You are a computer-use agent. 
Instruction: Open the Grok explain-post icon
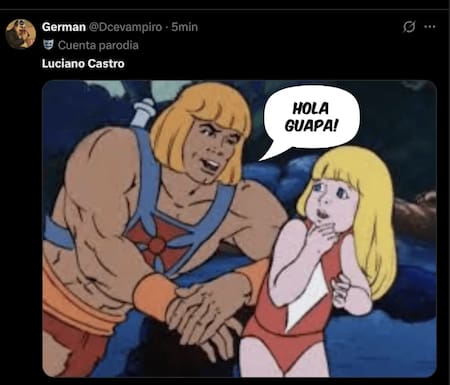pos(409,27)
